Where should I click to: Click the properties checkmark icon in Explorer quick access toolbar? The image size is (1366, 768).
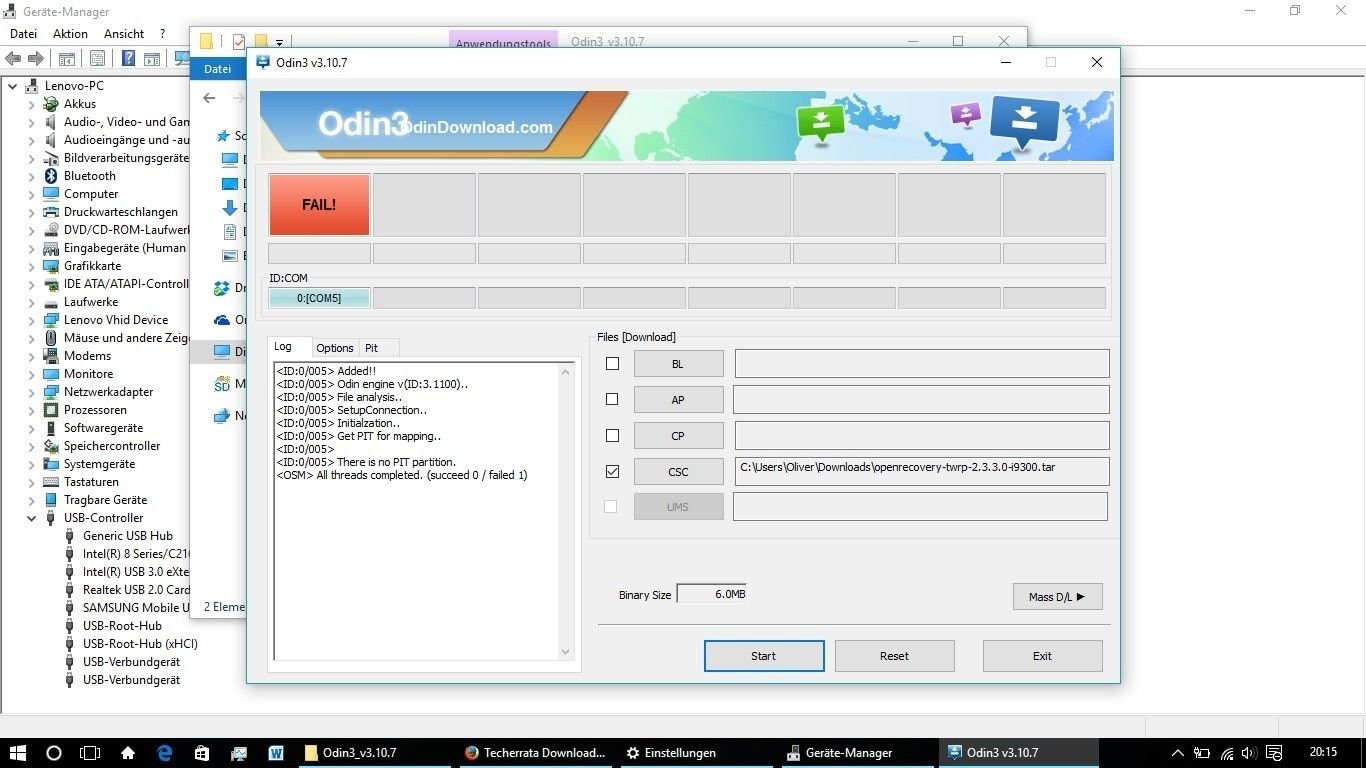pos(238,42)
